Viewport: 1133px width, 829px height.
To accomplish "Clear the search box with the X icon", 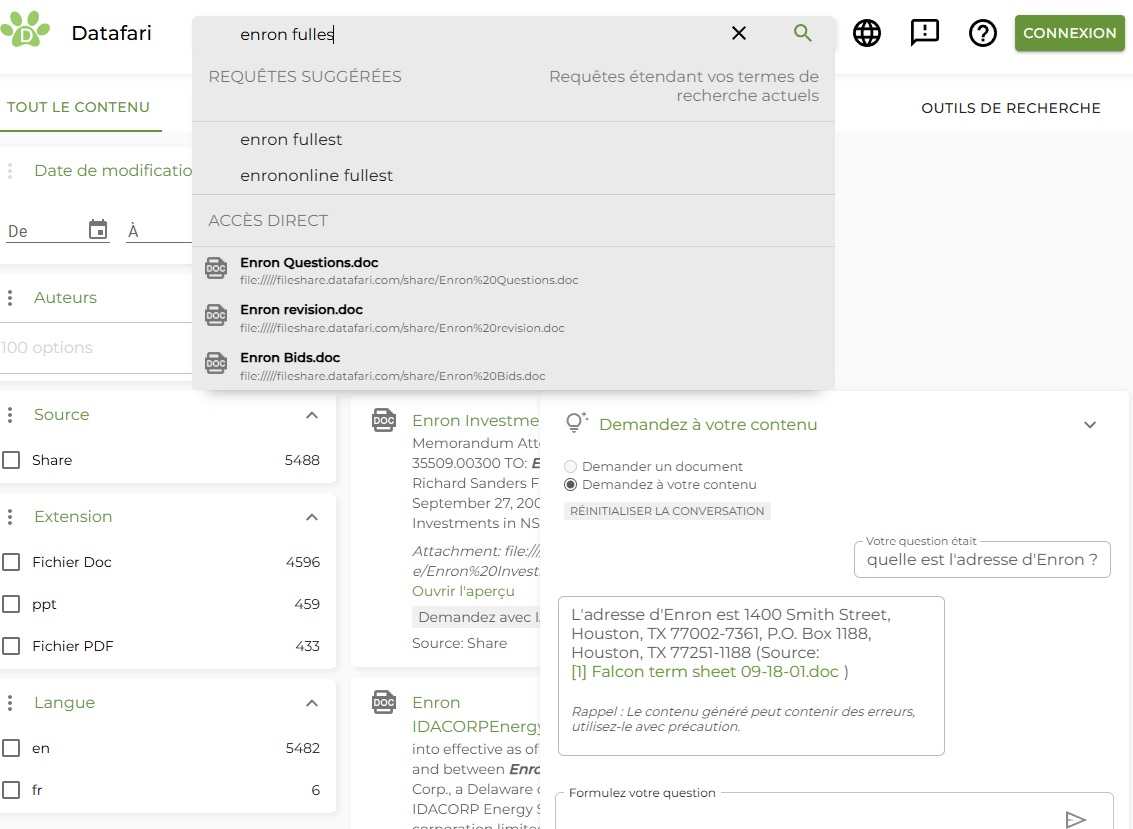I will point(738,33).
